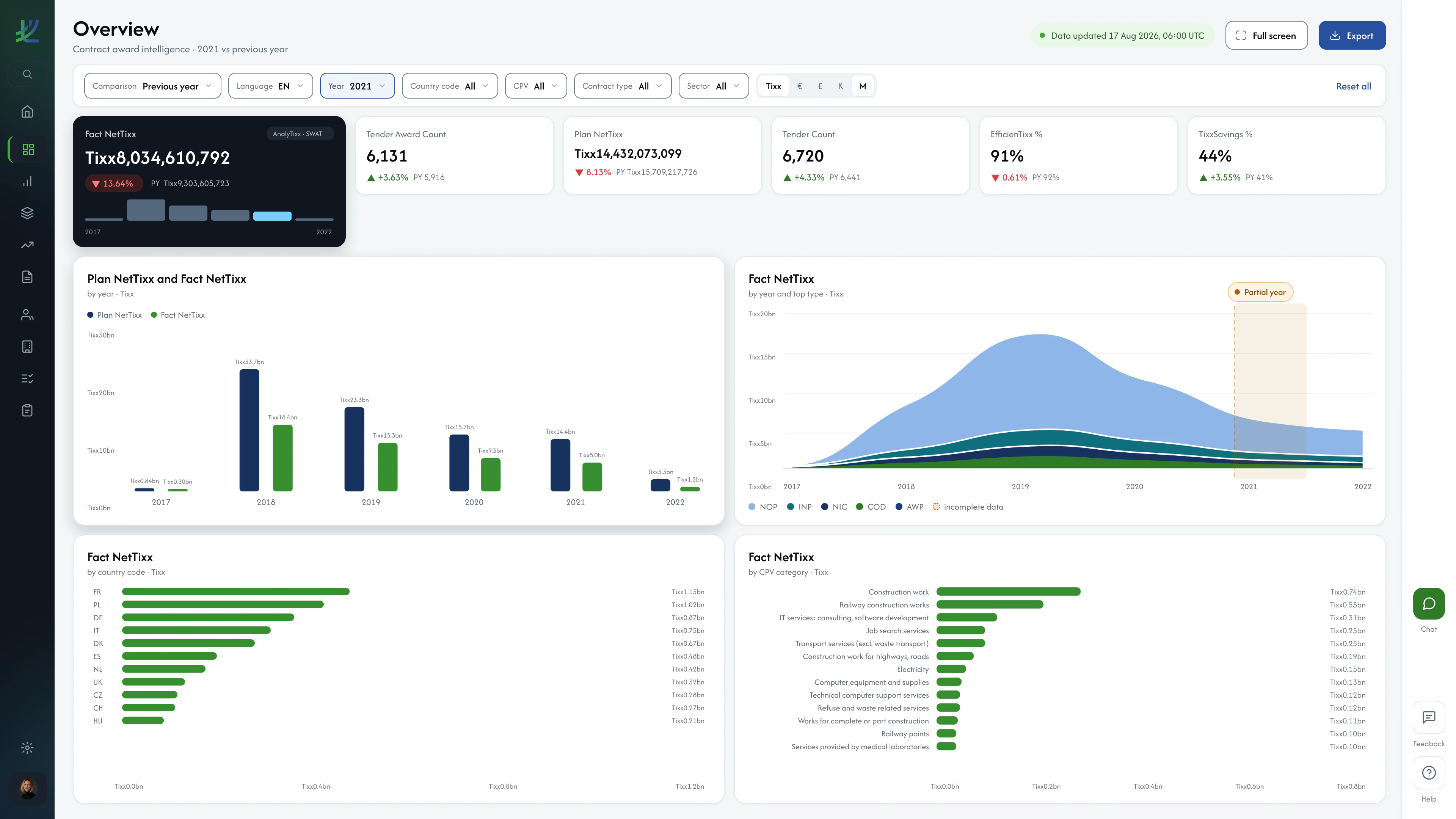Open the Language EN dropdown

tap(270, 86)
